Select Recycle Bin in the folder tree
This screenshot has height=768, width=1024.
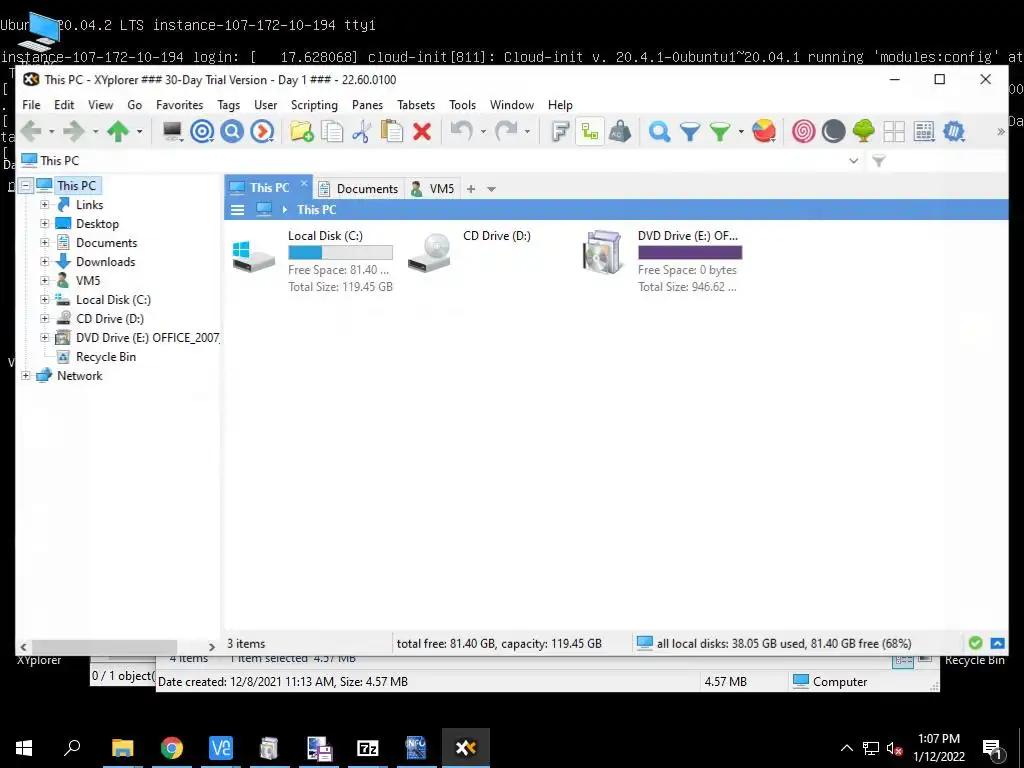point(106,357)
